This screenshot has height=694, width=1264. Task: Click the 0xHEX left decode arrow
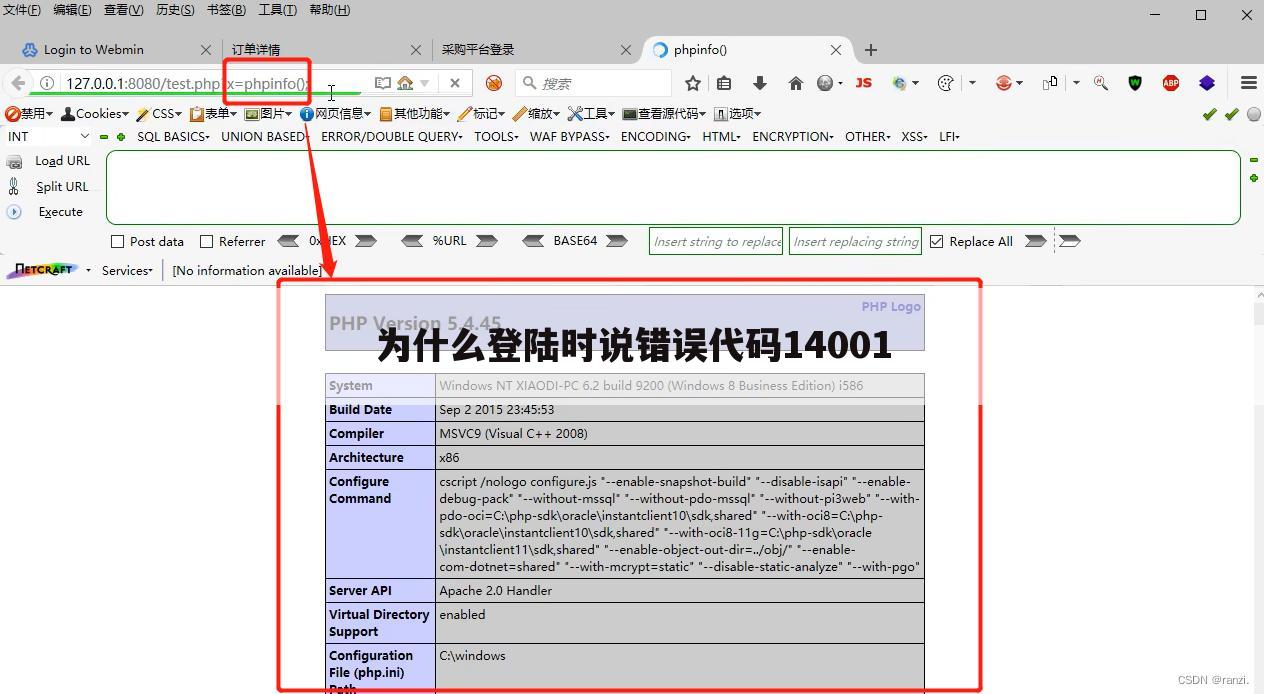[288, 241]
